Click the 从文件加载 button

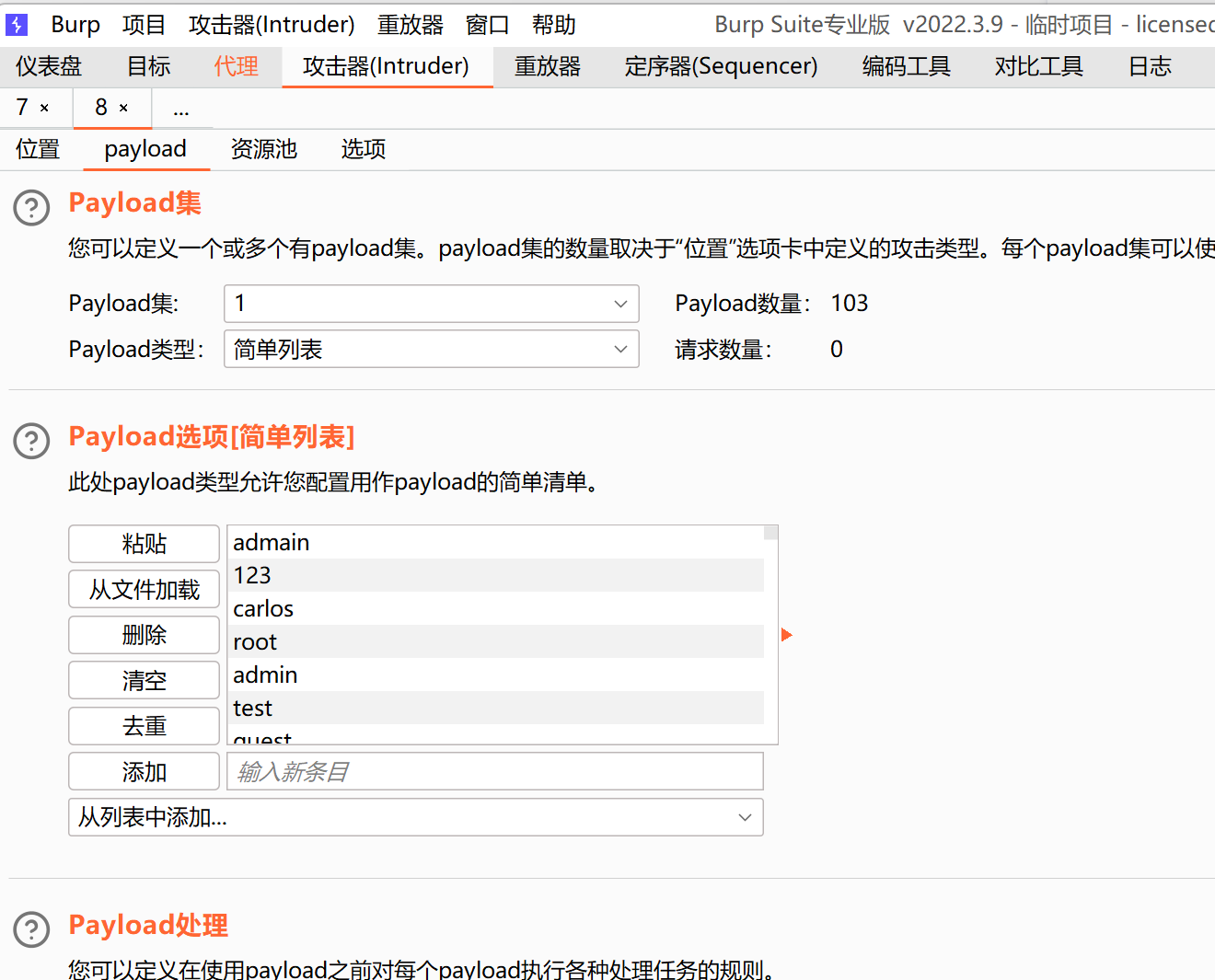(x=144, y=590)
